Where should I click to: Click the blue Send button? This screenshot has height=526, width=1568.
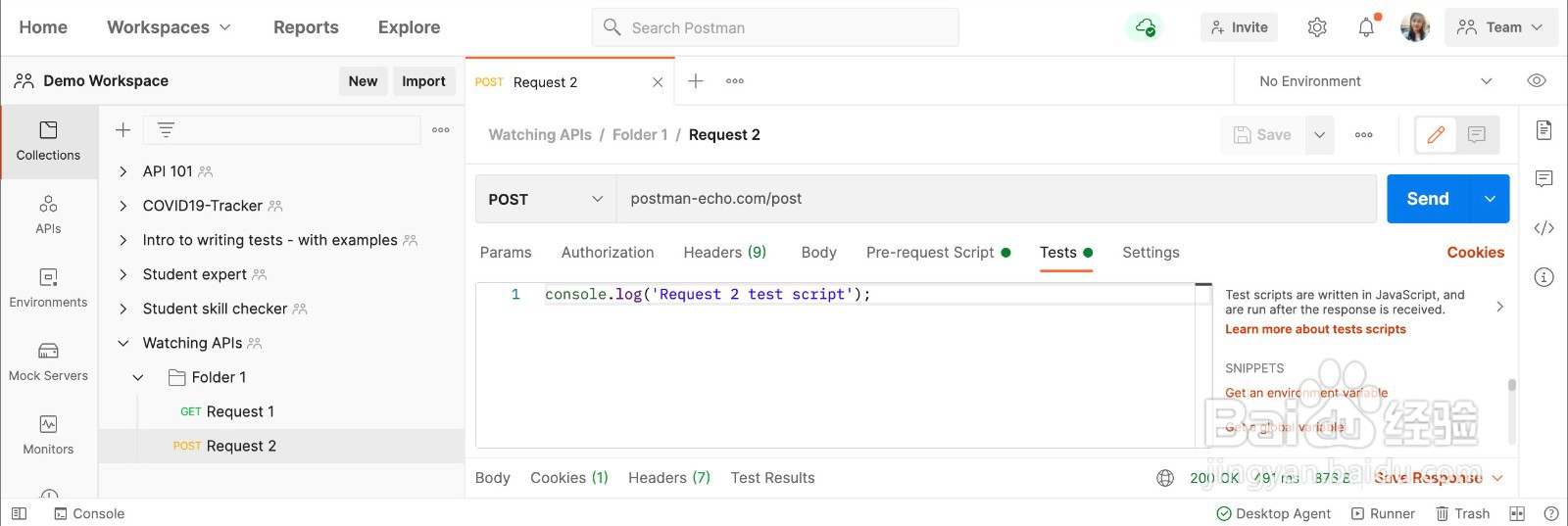tap(1428, 199)
